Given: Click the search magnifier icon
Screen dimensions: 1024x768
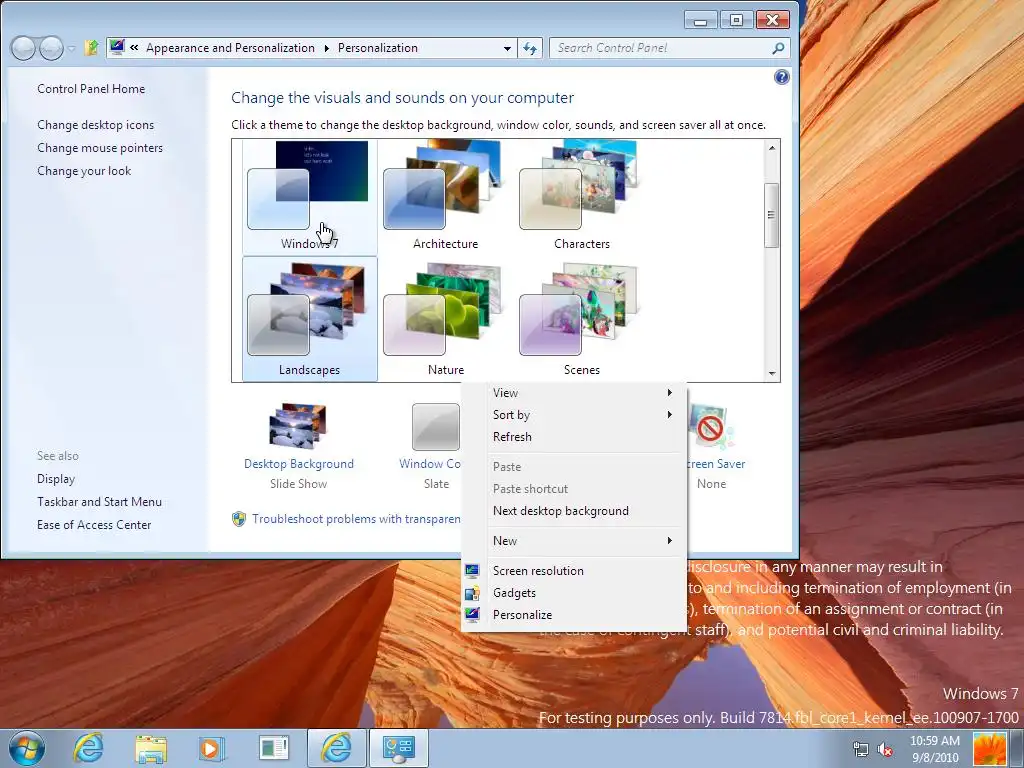Looking at the screenshot, I should tap(778, 48).
